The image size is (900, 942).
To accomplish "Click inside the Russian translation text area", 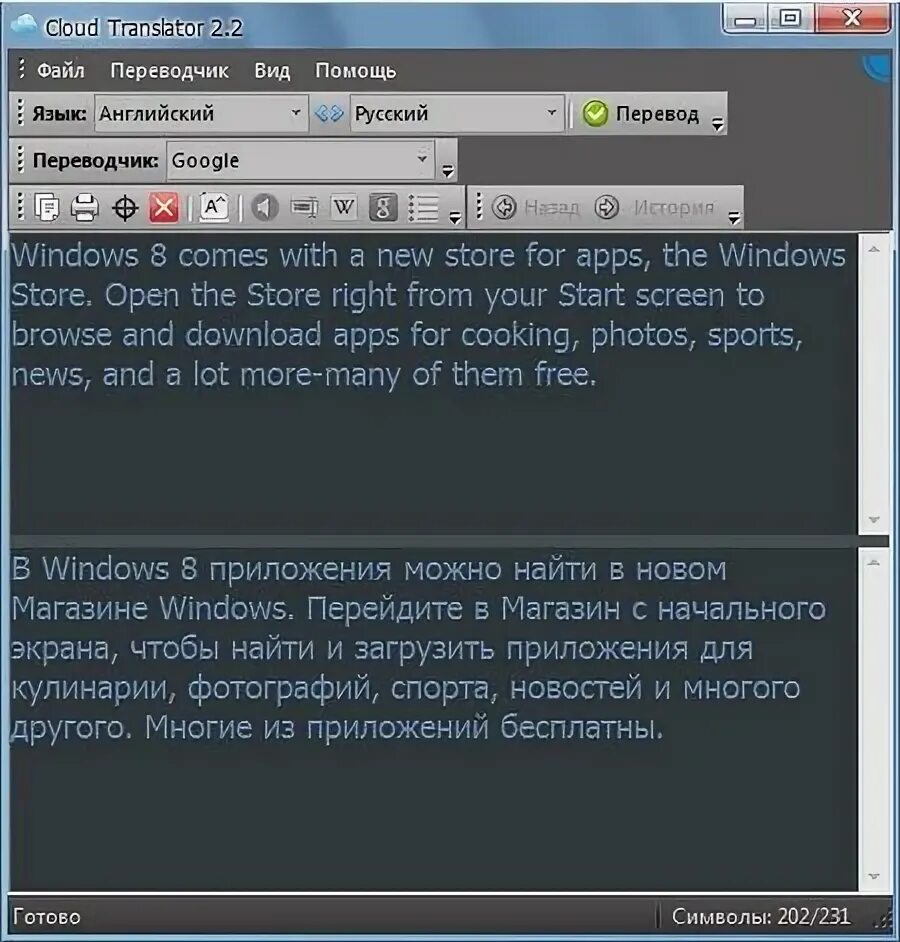I will [433, 719].
